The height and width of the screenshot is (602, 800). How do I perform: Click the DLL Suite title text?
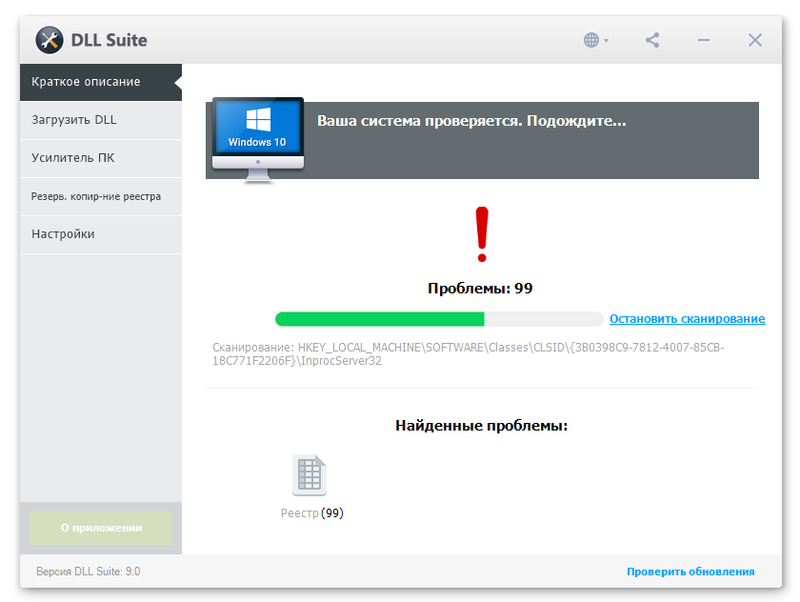tap(109, 40)
